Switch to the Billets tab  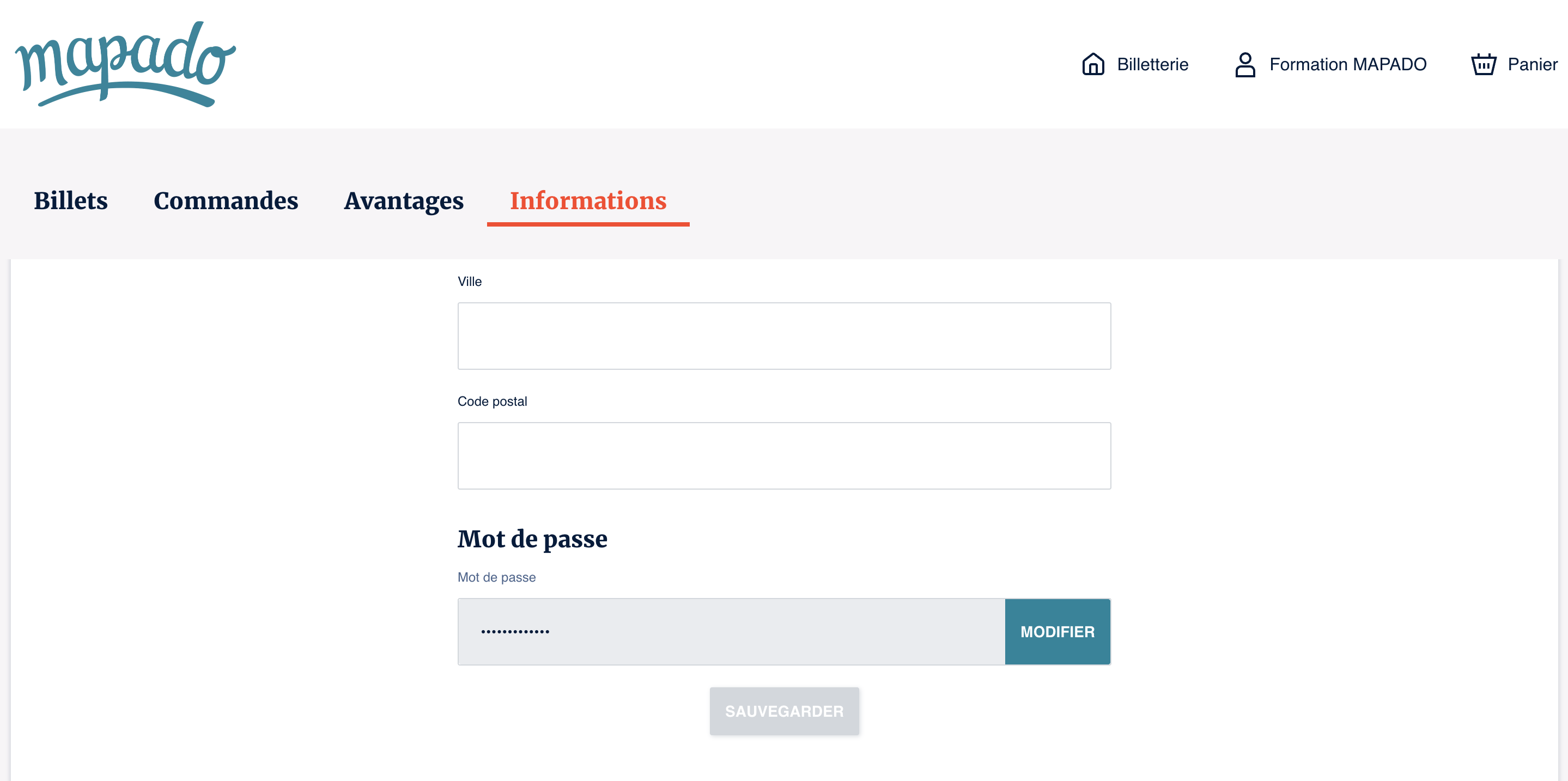coord(71,201)
